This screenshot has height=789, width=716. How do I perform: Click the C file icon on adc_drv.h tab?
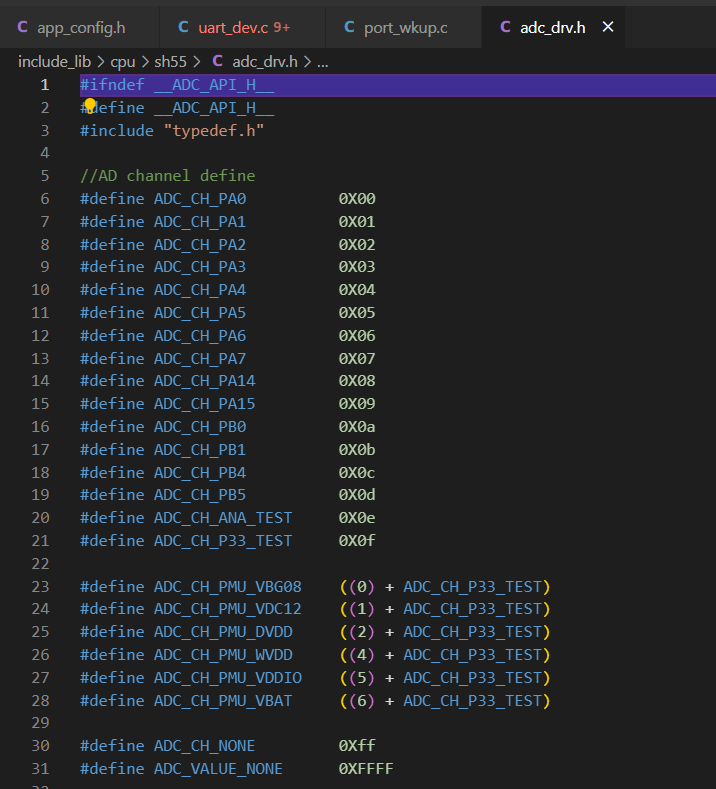click(505, 27)
